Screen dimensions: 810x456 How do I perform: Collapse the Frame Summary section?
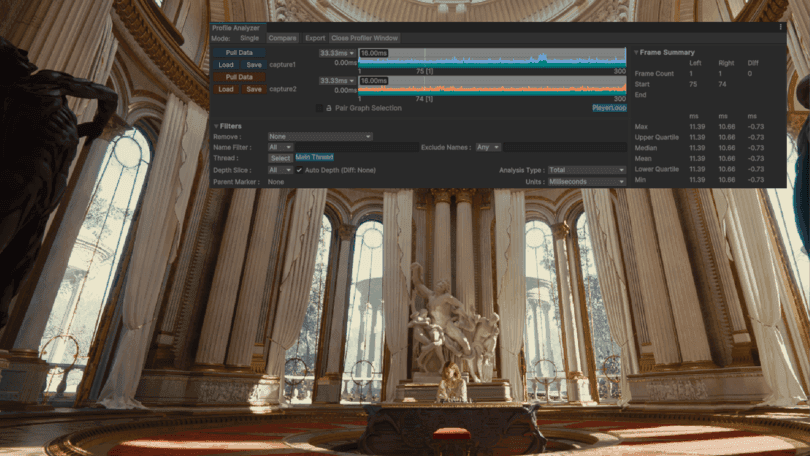point(636,52)
